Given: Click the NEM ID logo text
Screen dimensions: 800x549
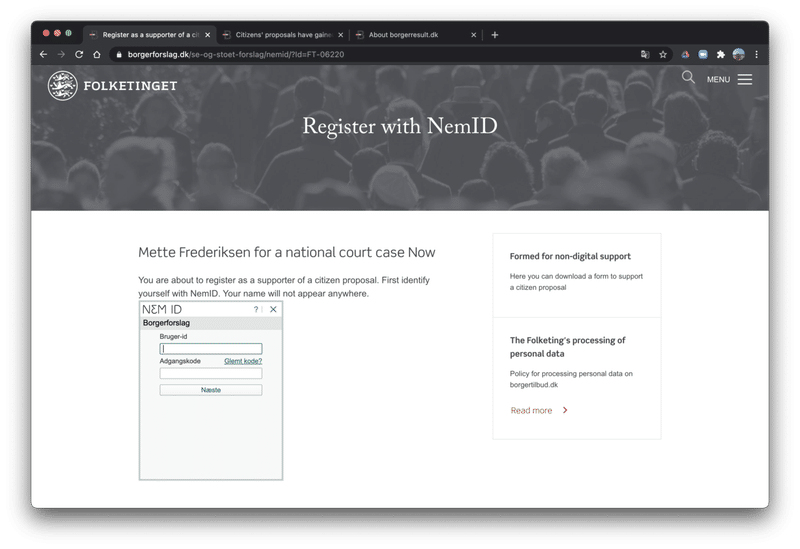Looking at the screenshot, I should 162,309.
